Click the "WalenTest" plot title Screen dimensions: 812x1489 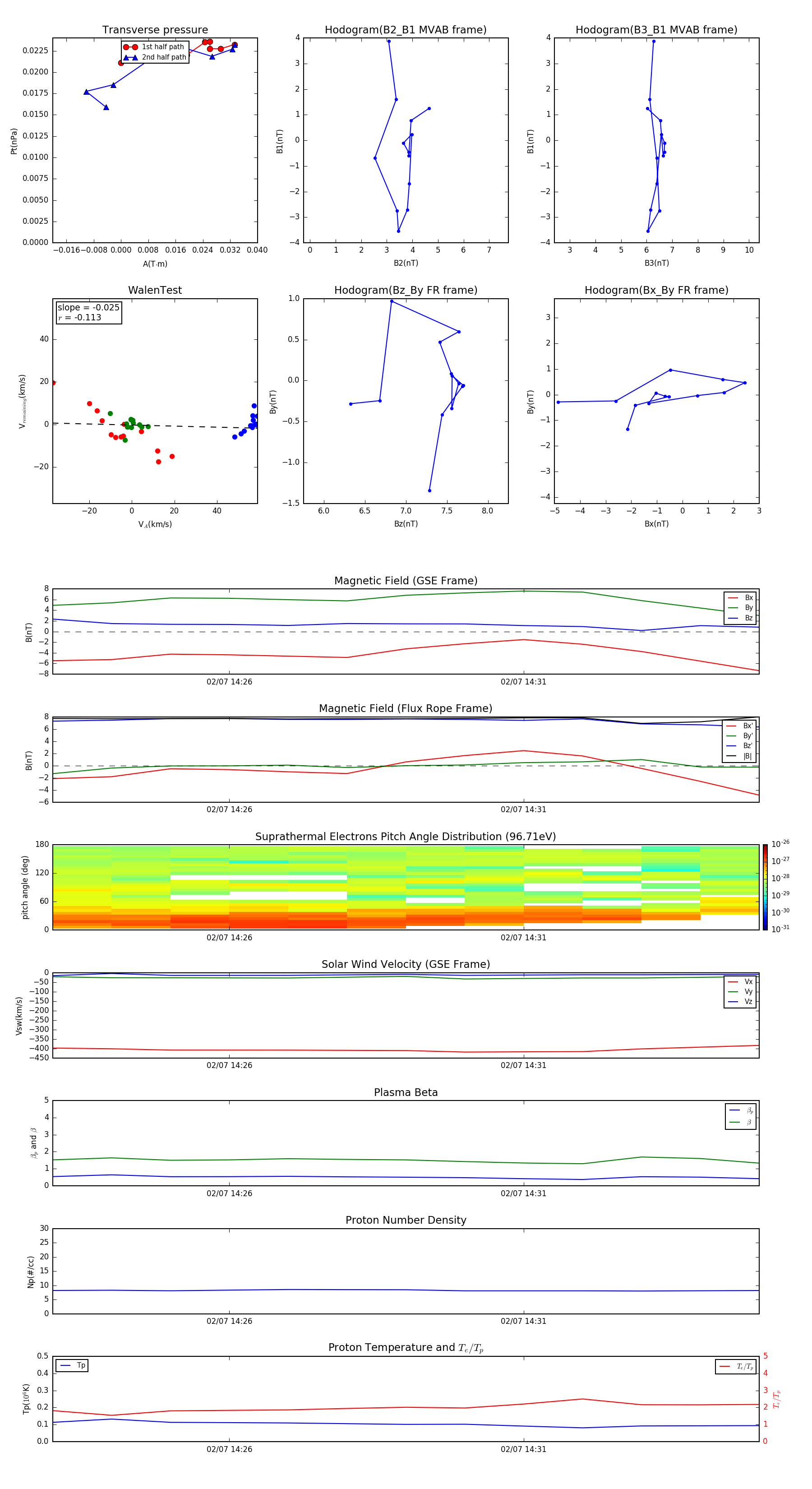coord(155,290)
